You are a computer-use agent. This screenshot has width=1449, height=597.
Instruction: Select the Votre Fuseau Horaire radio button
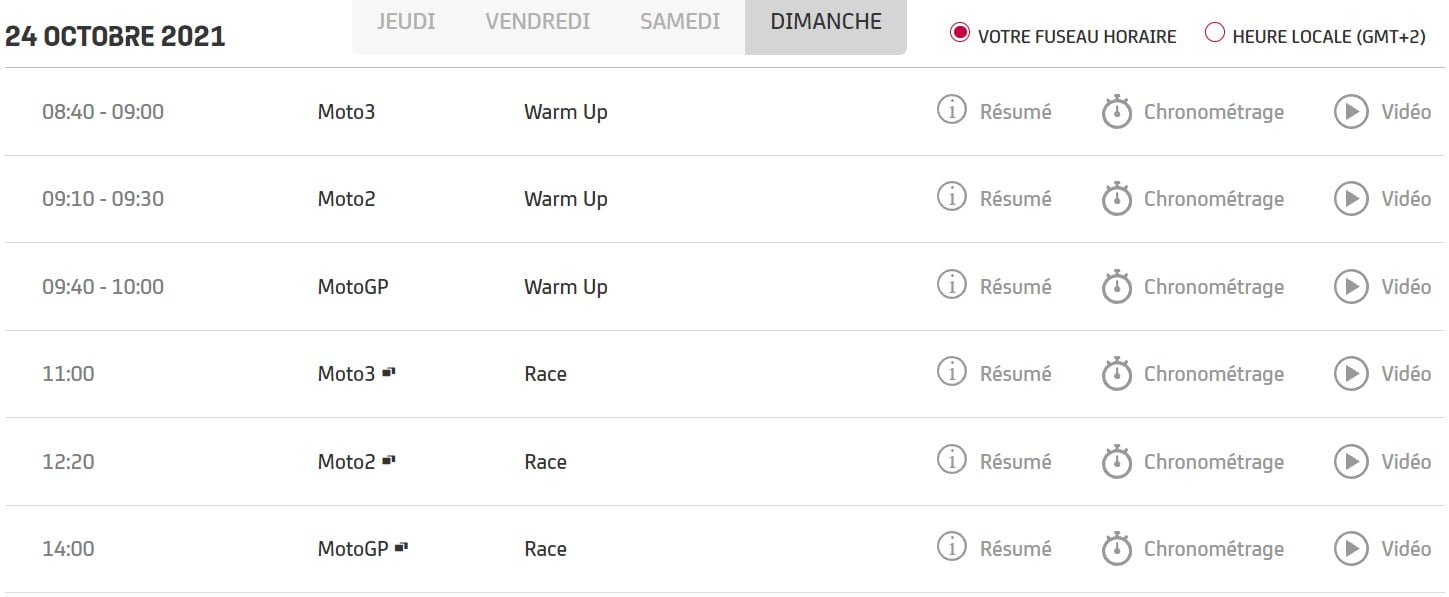960,34
